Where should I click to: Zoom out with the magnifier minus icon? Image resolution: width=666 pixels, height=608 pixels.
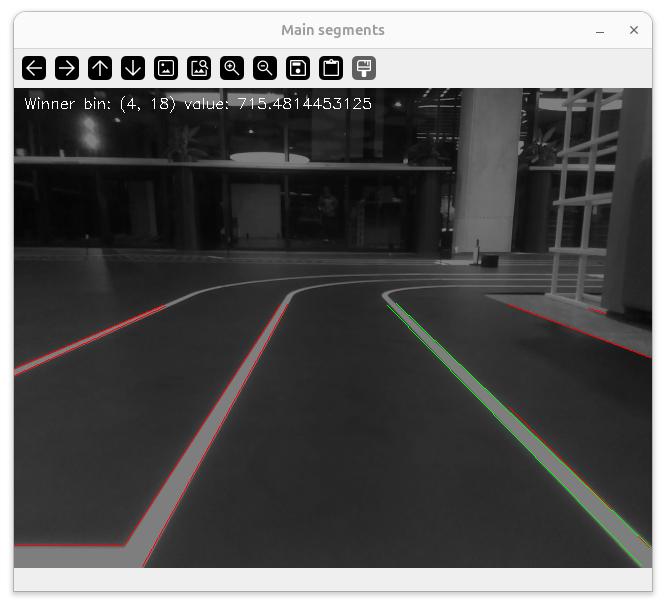pyautogui.click(x=265, y=68)
